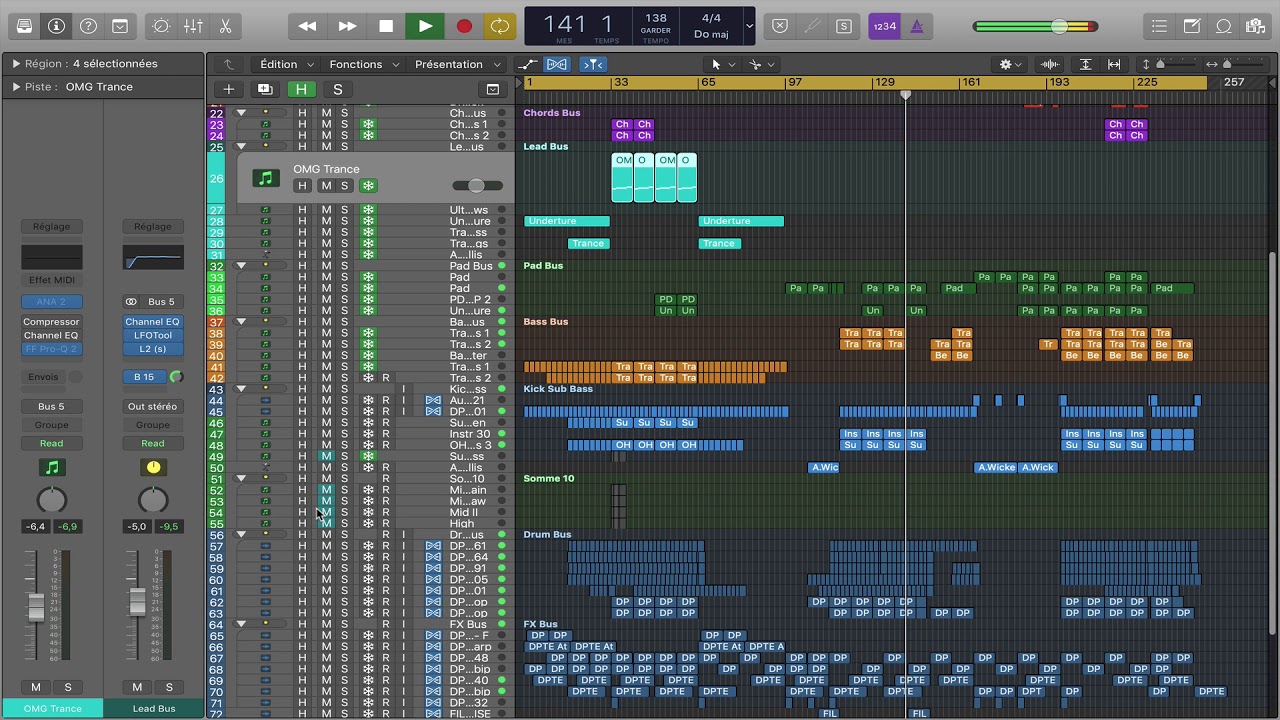Image resolution: width=1280 pixels, height=720 pixels.
Task: Expand the Piste inspector section
Action: pos(16,87)
